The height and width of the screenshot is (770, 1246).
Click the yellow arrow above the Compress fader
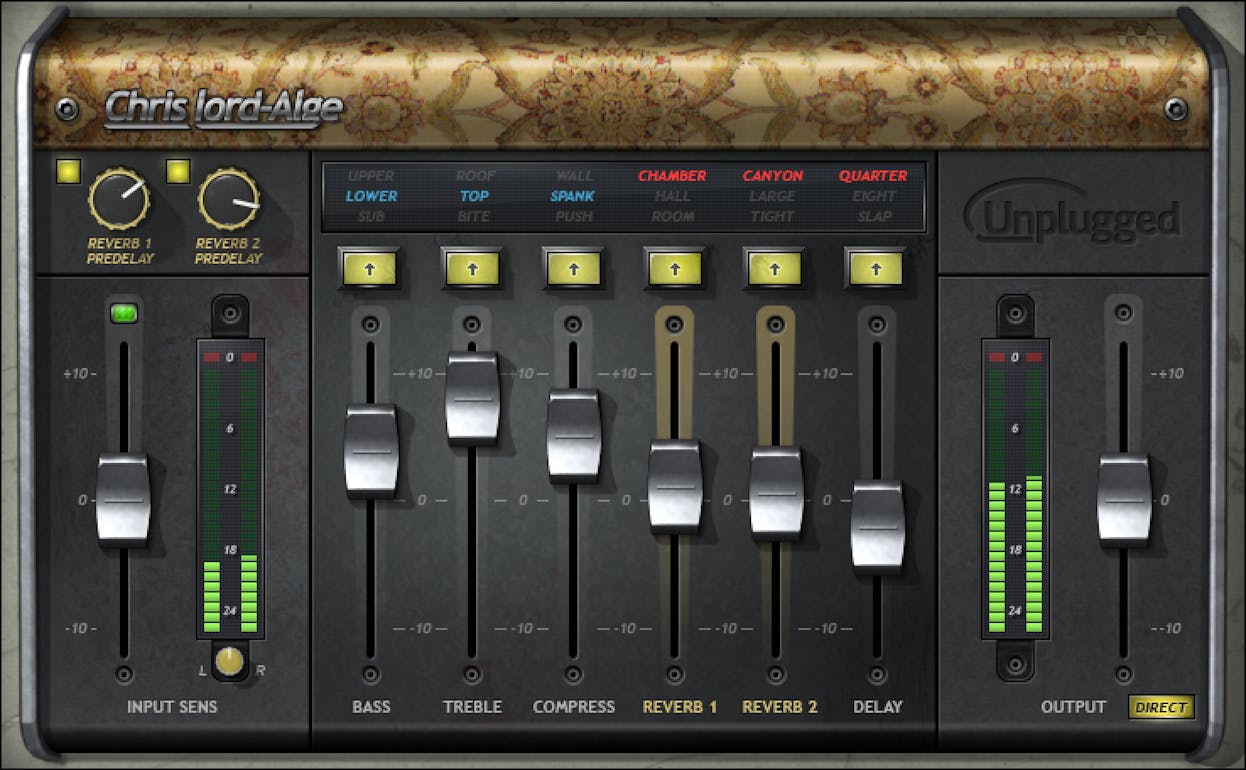pyautogui.click(x=573, y=267)
